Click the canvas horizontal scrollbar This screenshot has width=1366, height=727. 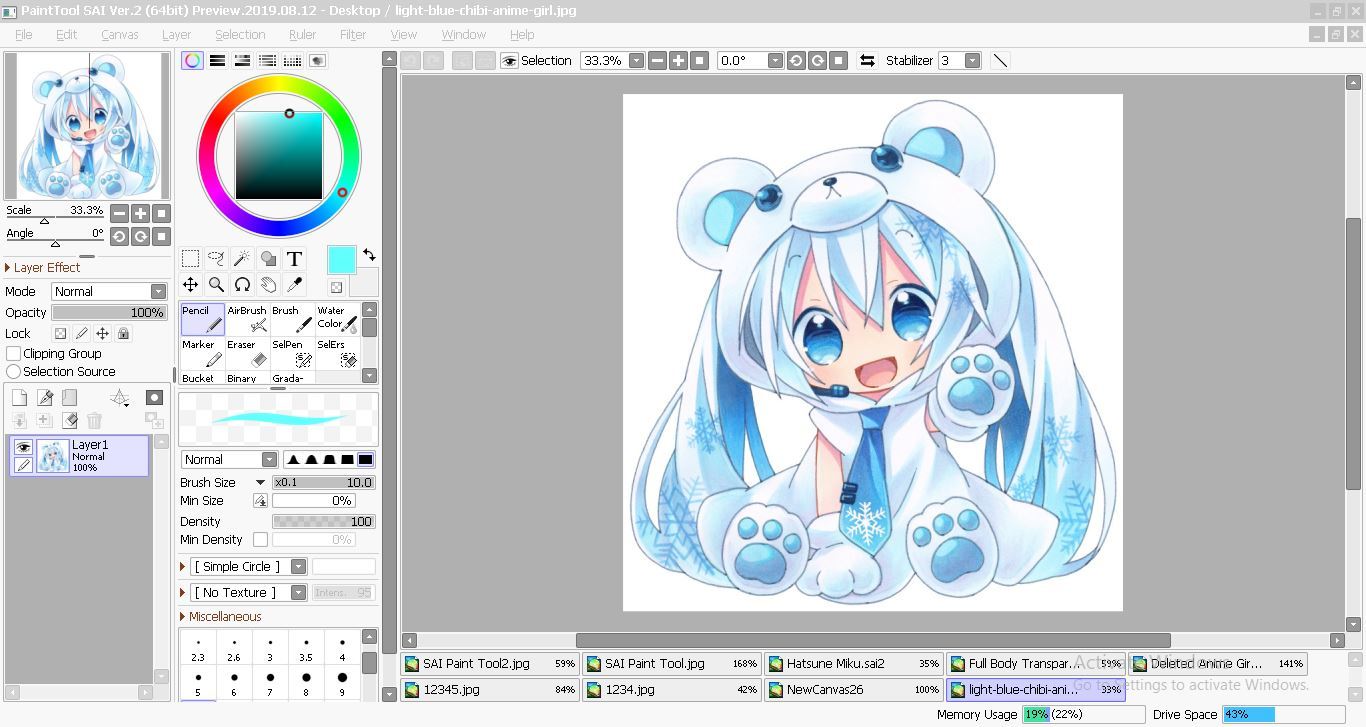click(873, 640)
